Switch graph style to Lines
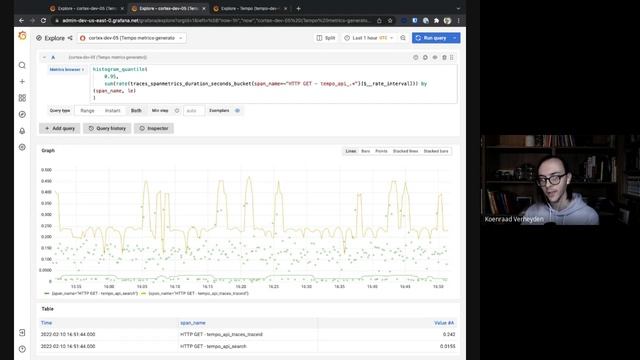 351,151
